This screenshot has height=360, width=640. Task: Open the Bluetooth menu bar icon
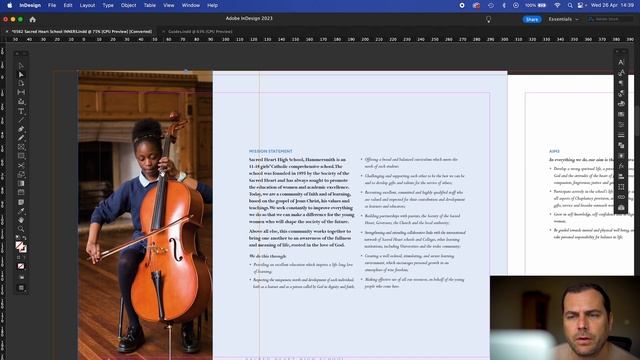[504, 5]
